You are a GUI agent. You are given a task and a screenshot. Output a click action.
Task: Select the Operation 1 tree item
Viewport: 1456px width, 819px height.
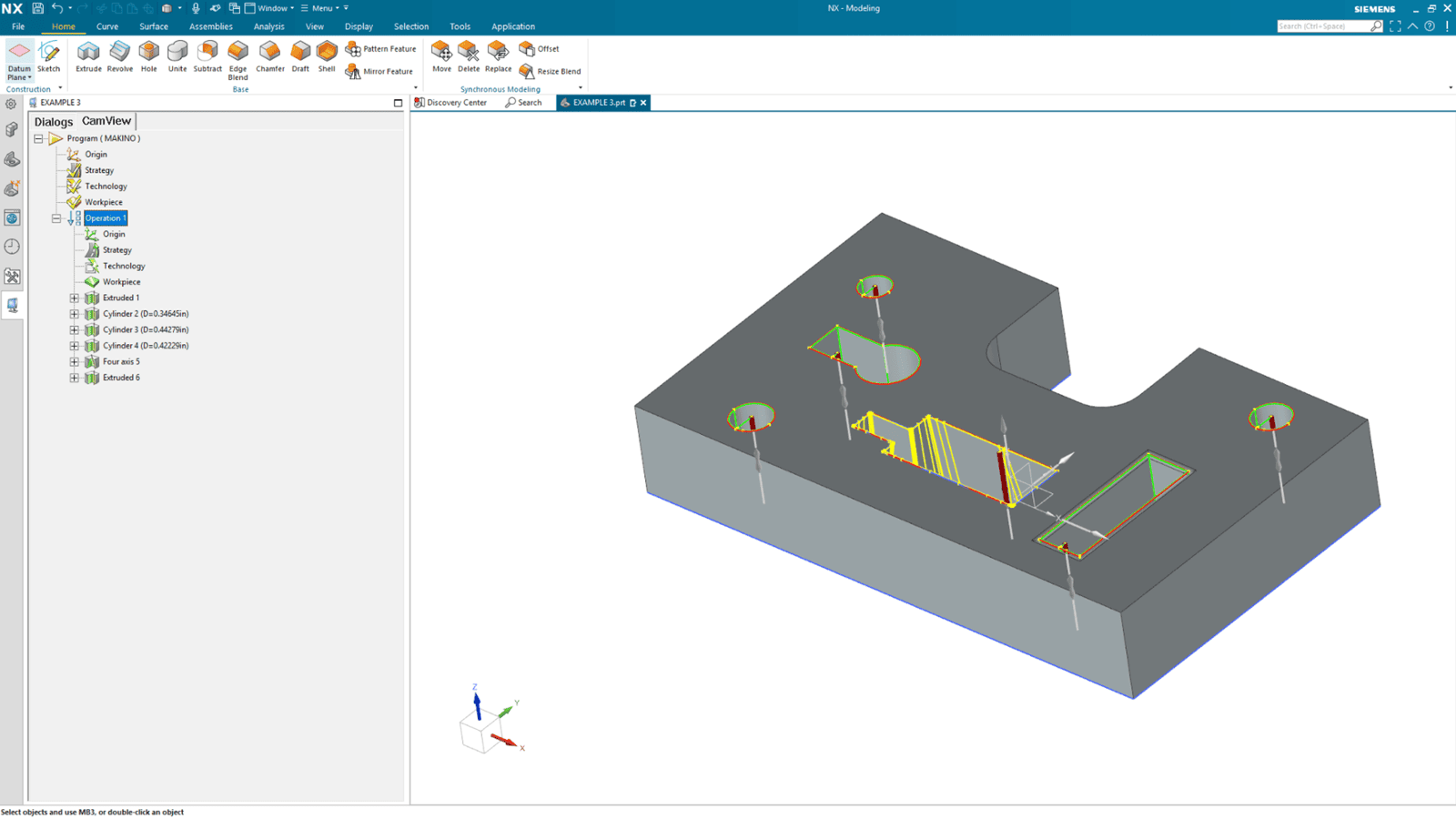click(x=106, y=218)
